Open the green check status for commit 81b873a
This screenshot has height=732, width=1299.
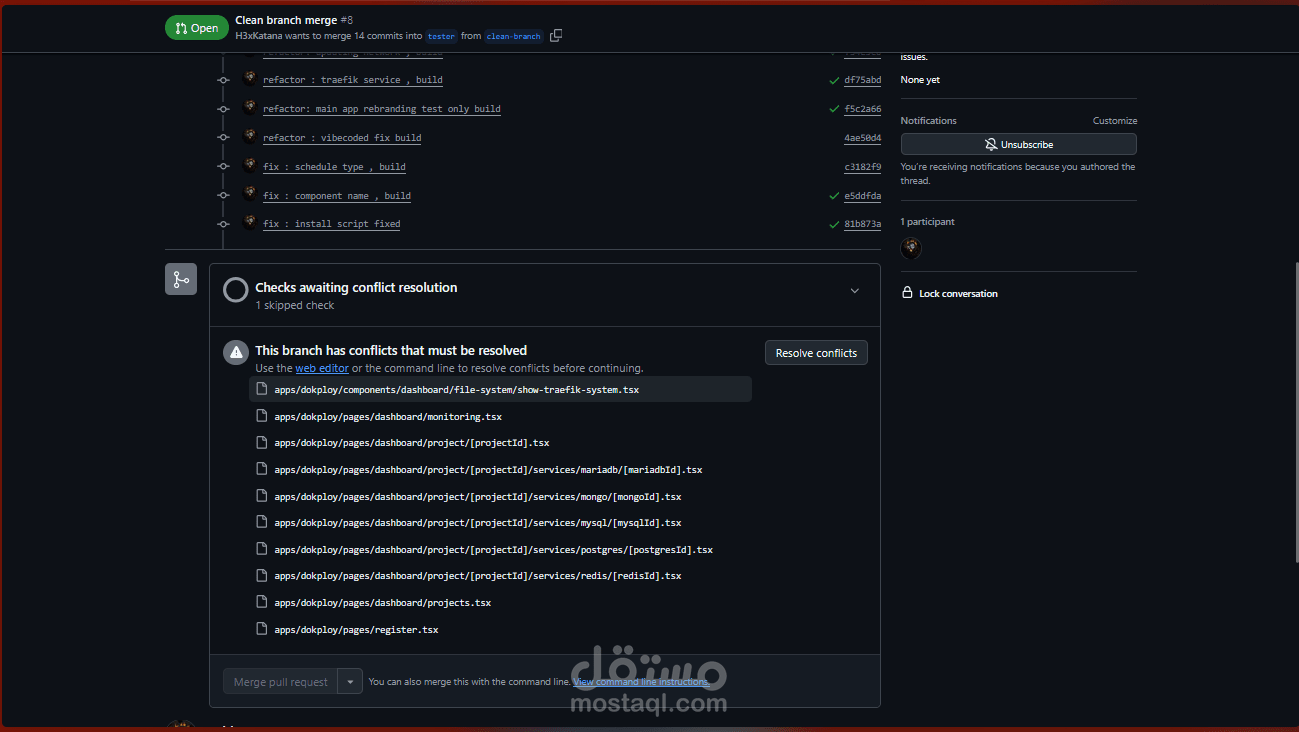point(834,225)
